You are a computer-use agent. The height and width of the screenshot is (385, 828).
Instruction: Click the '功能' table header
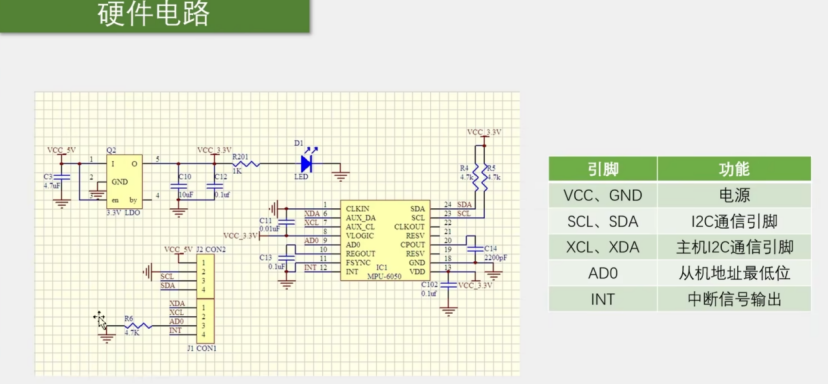[734, 169]
